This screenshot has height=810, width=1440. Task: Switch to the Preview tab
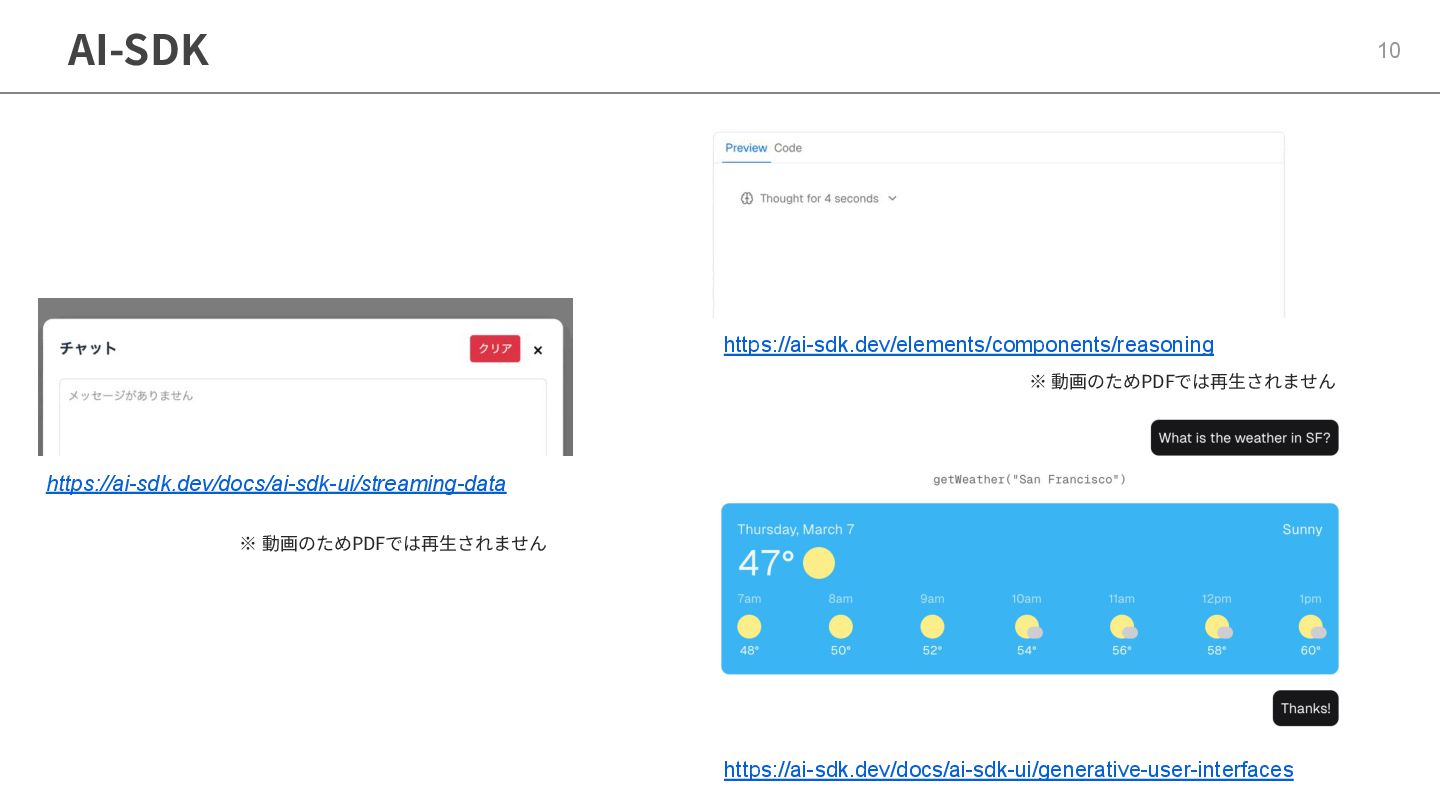click(746, 148)
